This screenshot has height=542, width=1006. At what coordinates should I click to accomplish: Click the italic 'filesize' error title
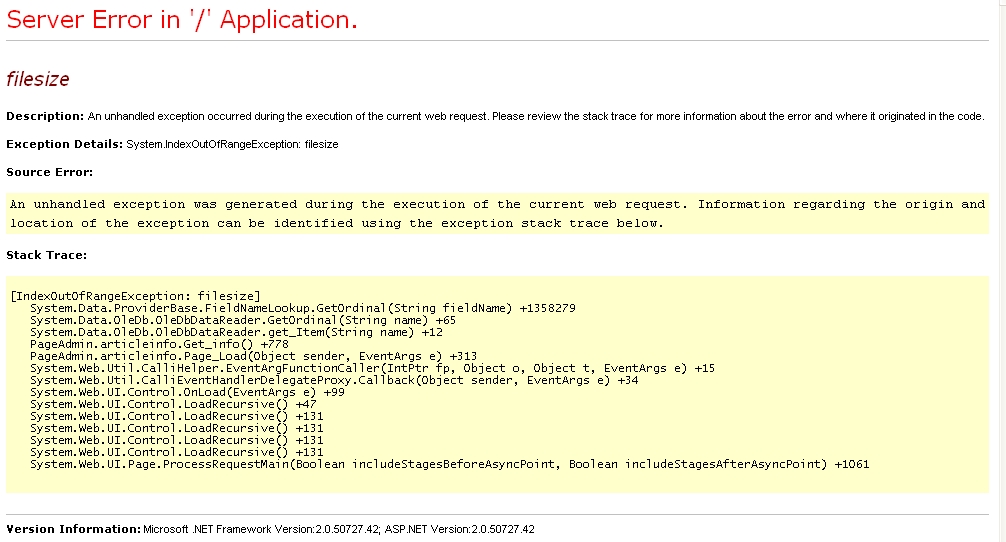(38, 78)
